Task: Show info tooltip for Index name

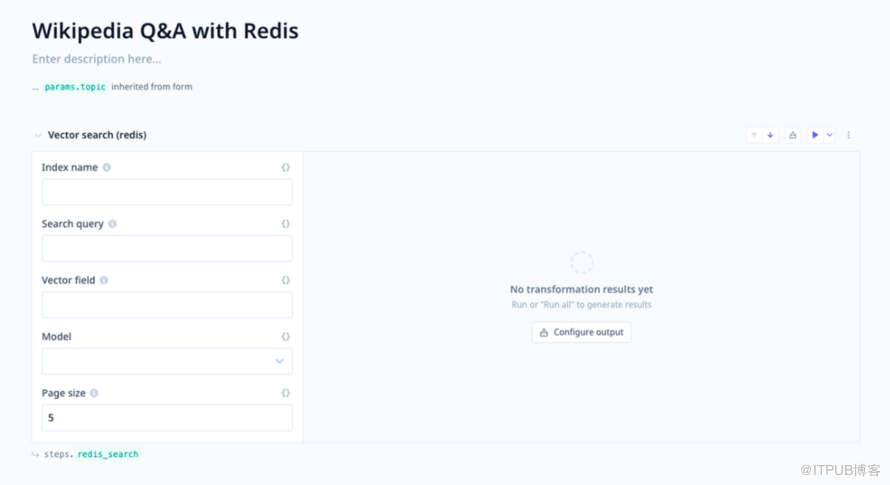Action: click(107, 168)
